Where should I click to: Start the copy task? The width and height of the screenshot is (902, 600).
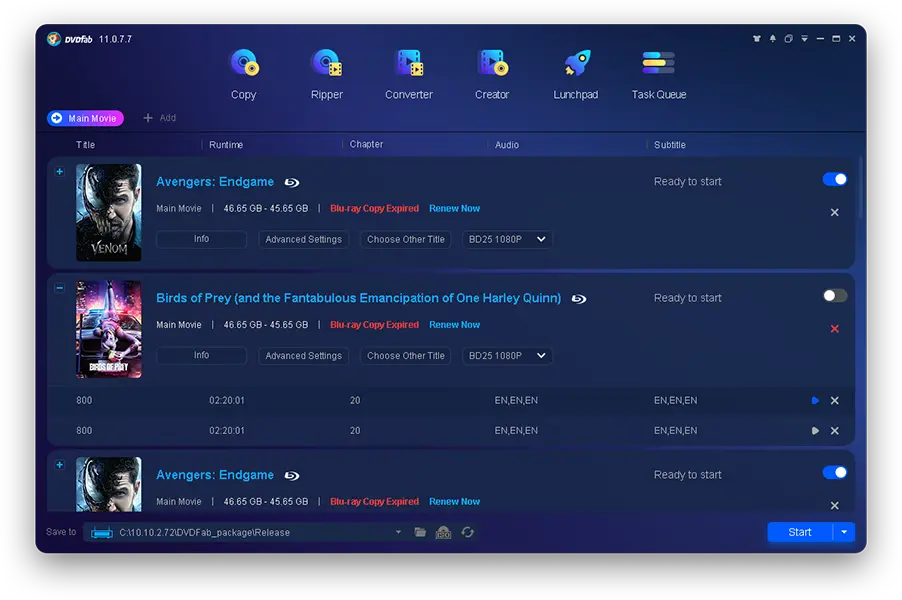point(800,532)
